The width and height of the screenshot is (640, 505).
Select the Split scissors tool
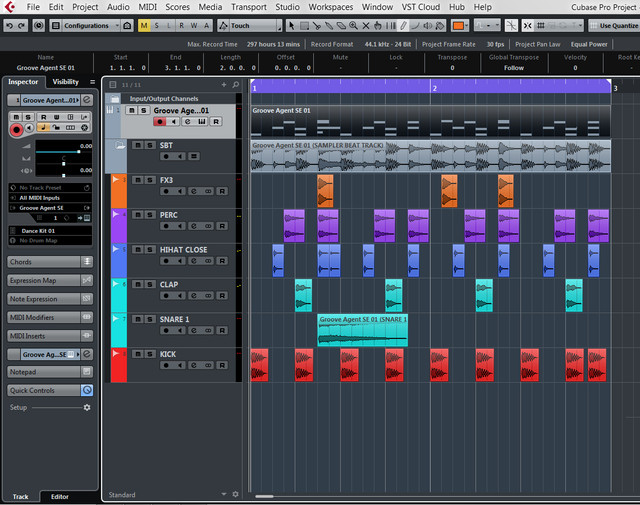(x=316, y=26)
